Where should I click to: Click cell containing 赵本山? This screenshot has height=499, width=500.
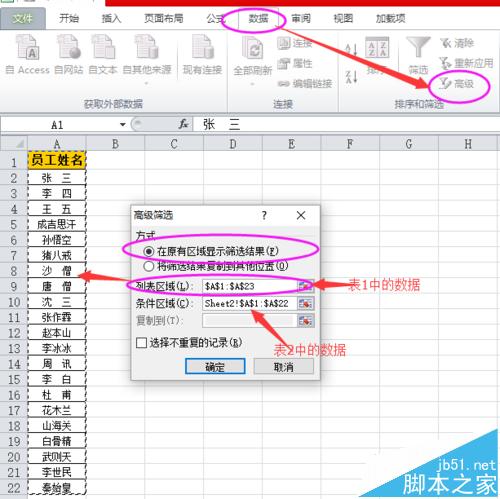coord(57,333)
